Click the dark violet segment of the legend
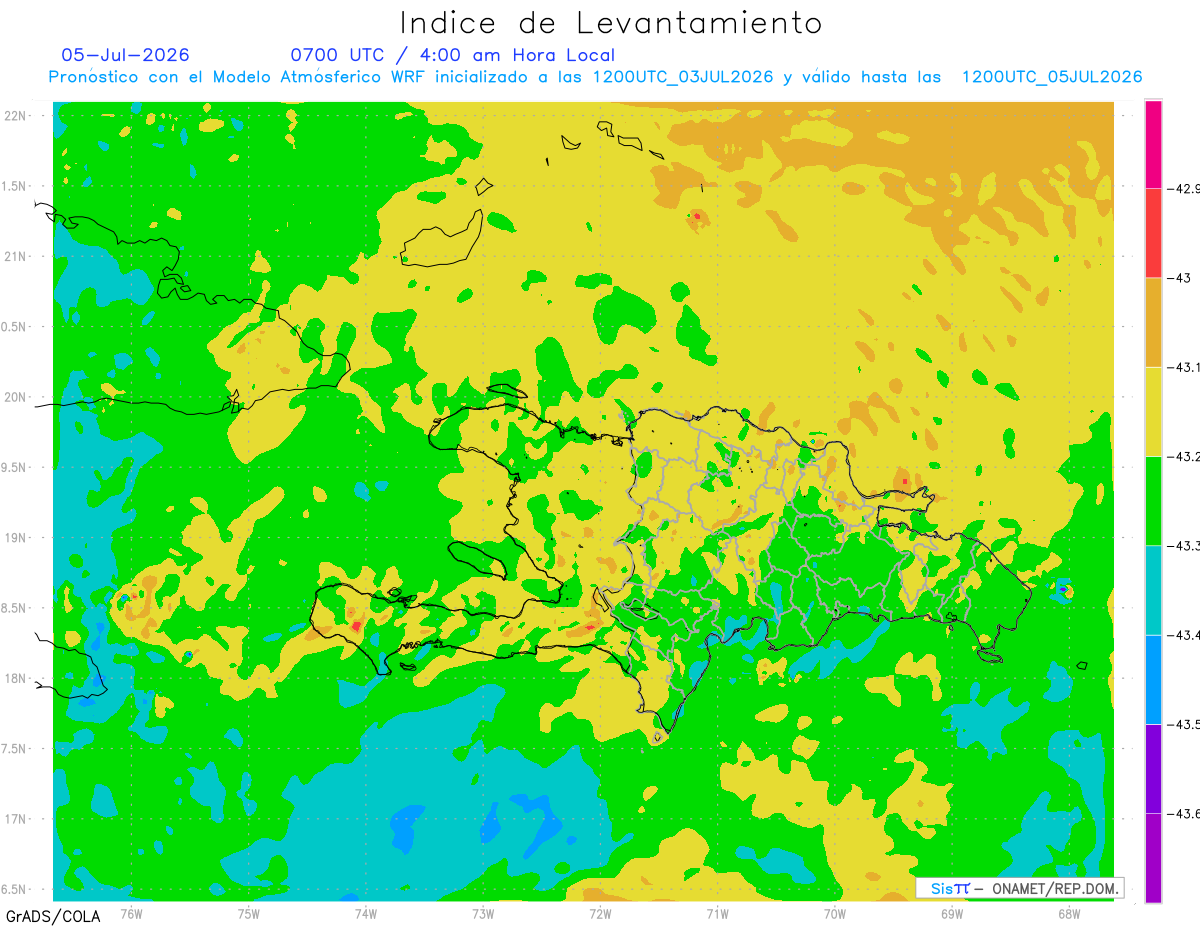This screenshot has height=927, width=1200. [1153, 768]
